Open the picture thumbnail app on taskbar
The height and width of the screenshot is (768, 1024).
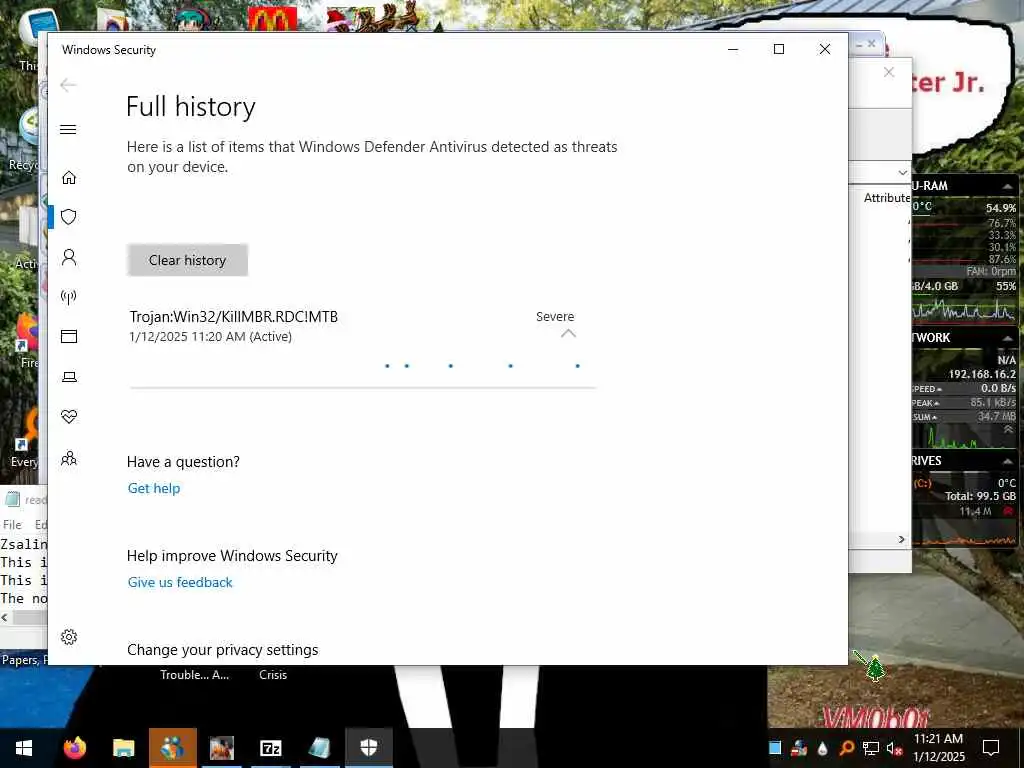tap(221, 748)
